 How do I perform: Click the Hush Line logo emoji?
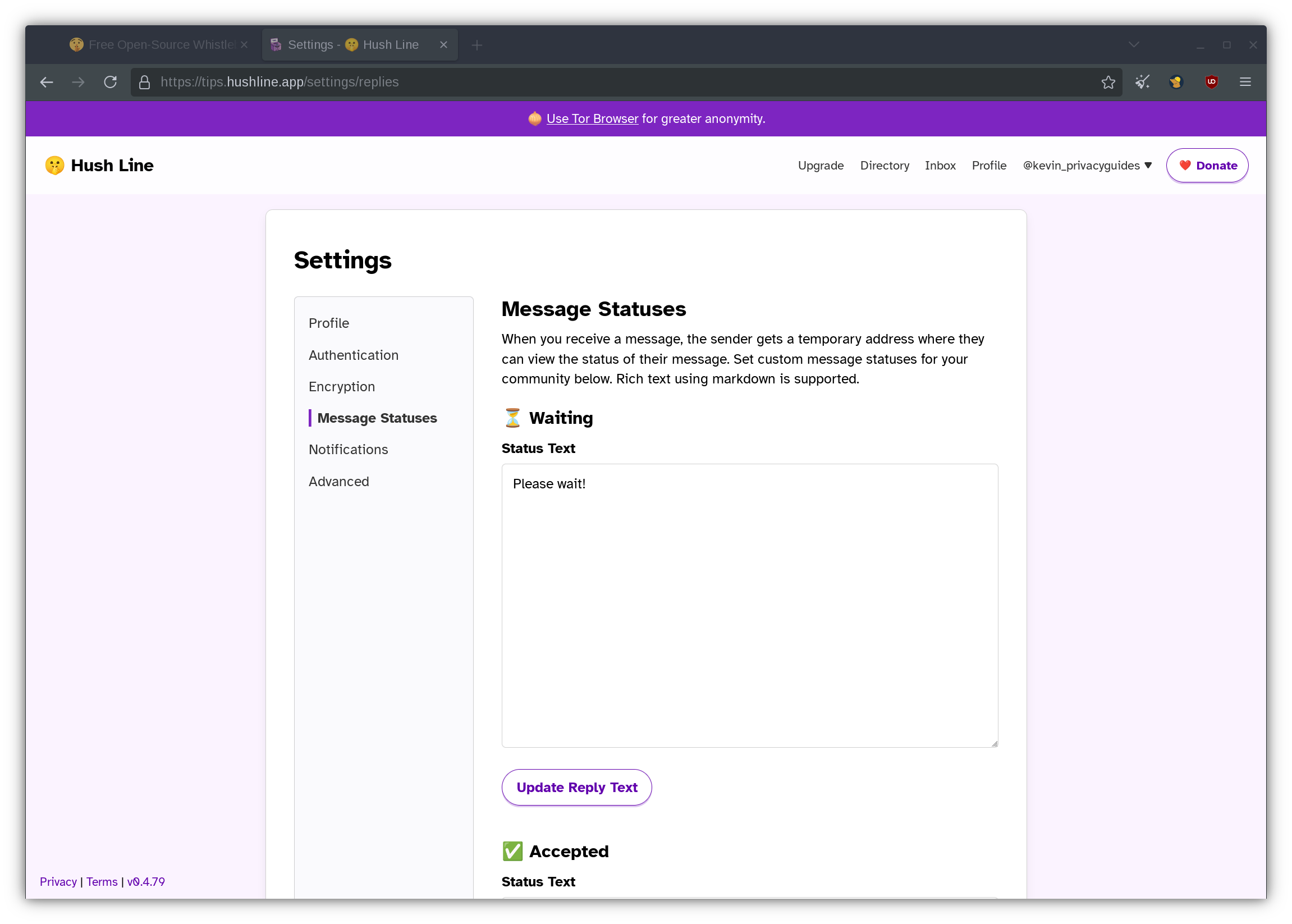(x=54, y=165)
